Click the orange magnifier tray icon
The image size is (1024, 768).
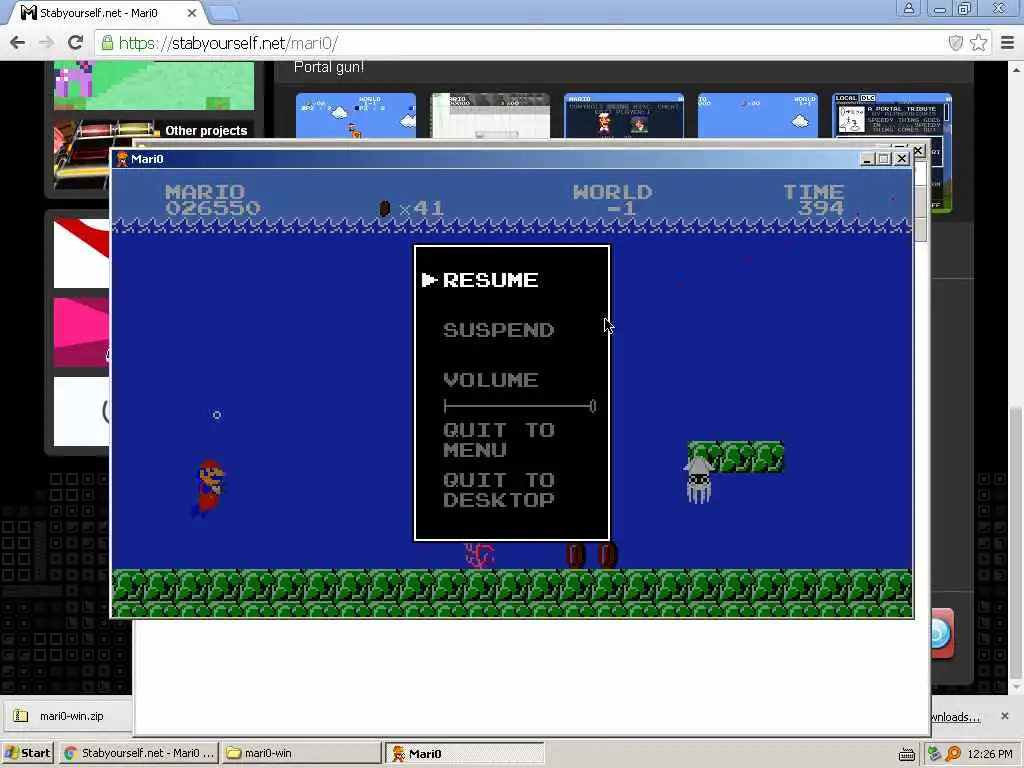(953, 754)
